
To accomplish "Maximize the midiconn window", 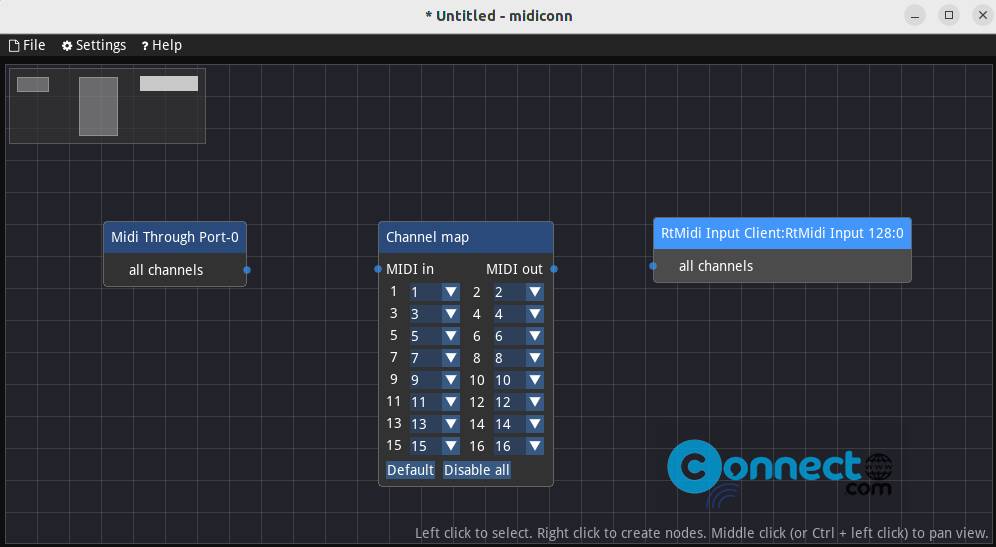I will (x=949, y=16).
